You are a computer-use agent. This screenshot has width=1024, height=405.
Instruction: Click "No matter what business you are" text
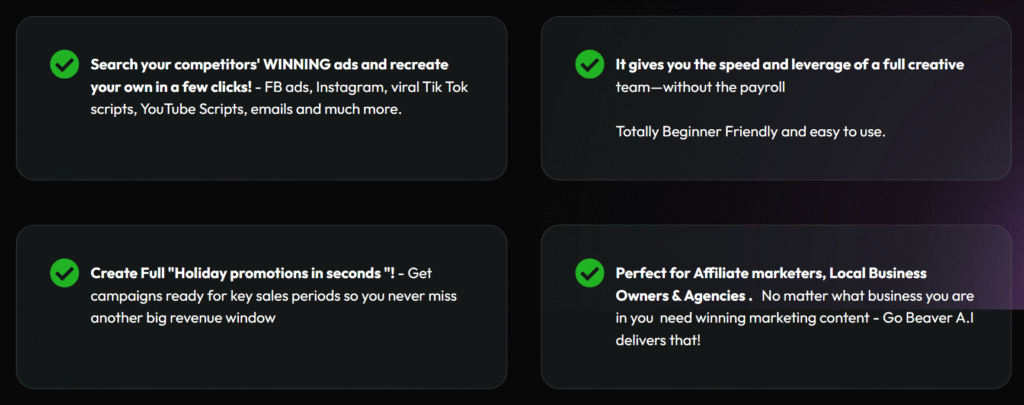pos(867,296)
